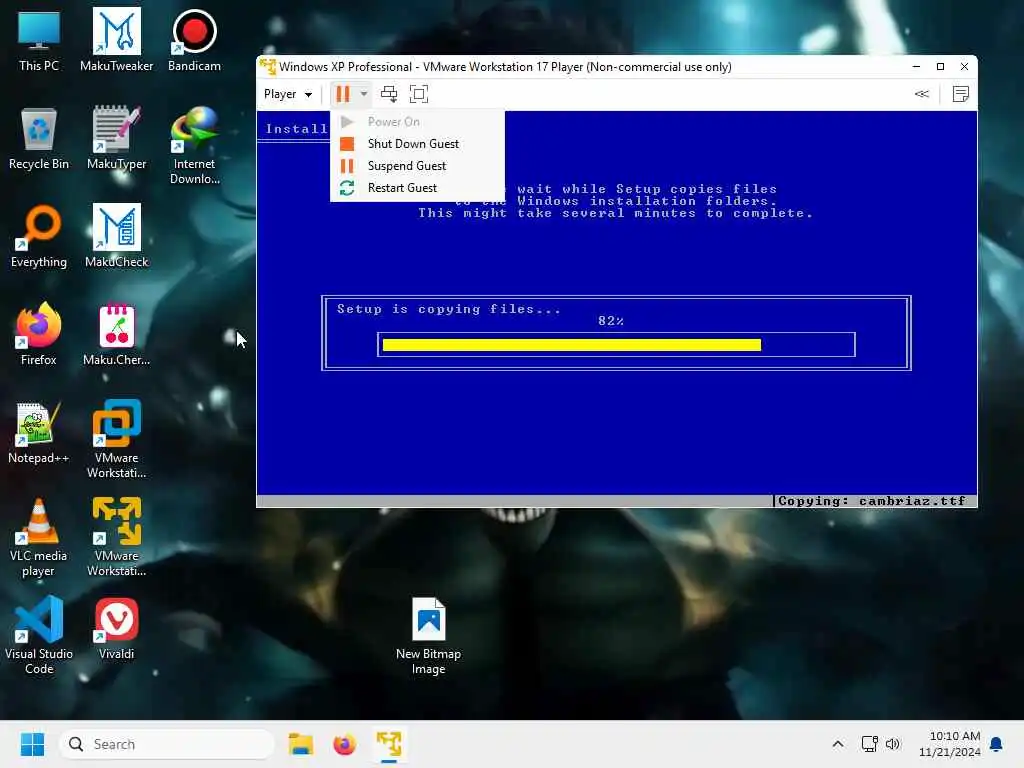Screen dimensions: 1024x768
Task: Click 'Setup is copying files...' text
Action: click(x=449, y=309)
